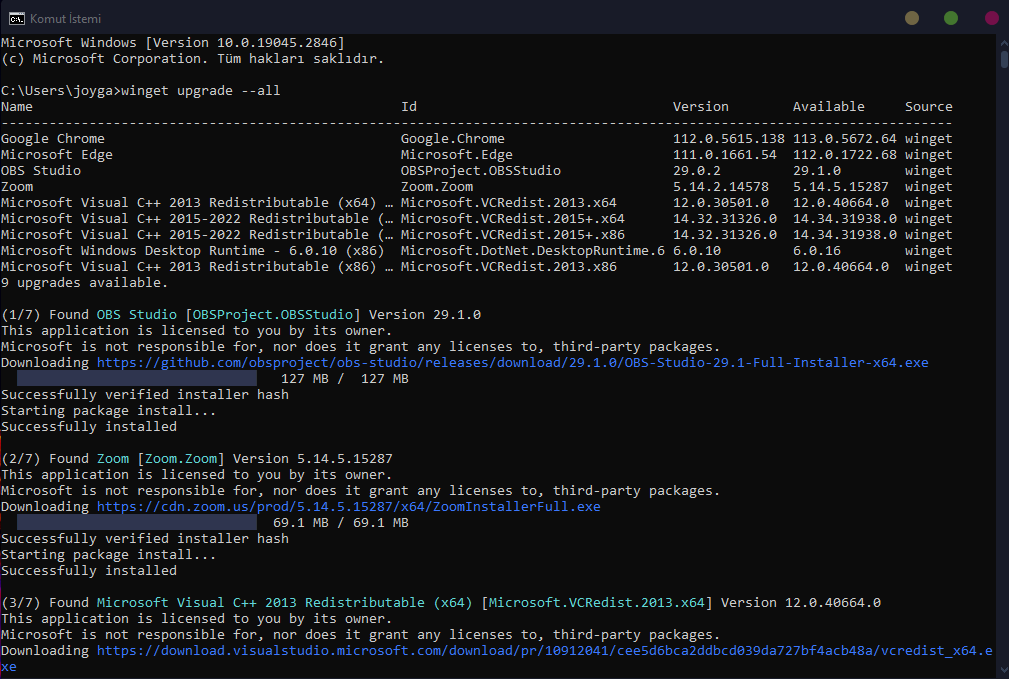Click 'Version 12.0.40664.0' in the (3/7) line
Image resolution: width=1009 pixels, height=679 pixels.
tap(801, 603)
